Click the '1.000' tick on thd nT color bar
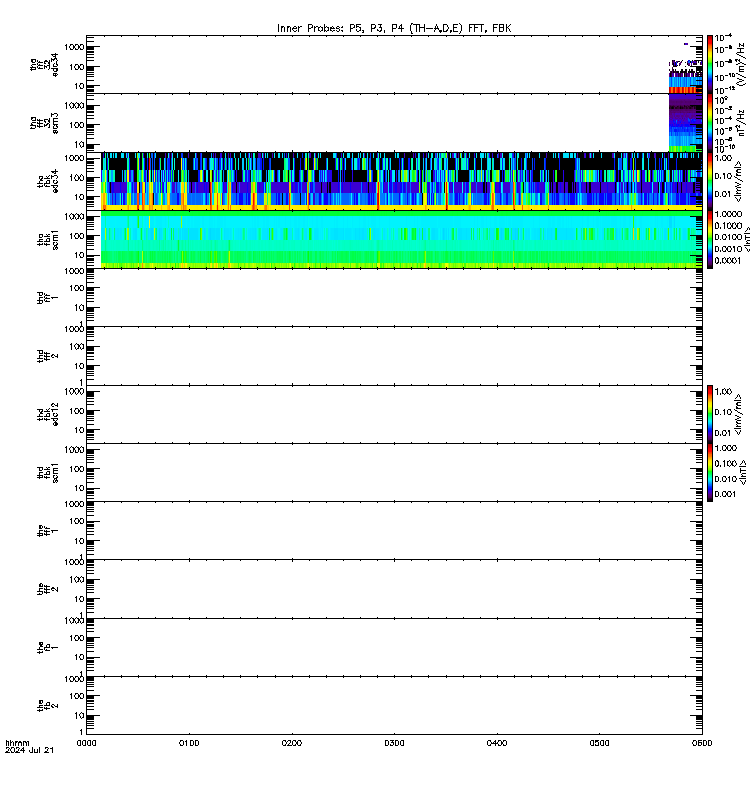Screen dimensions: 750x800 [726, 448]
